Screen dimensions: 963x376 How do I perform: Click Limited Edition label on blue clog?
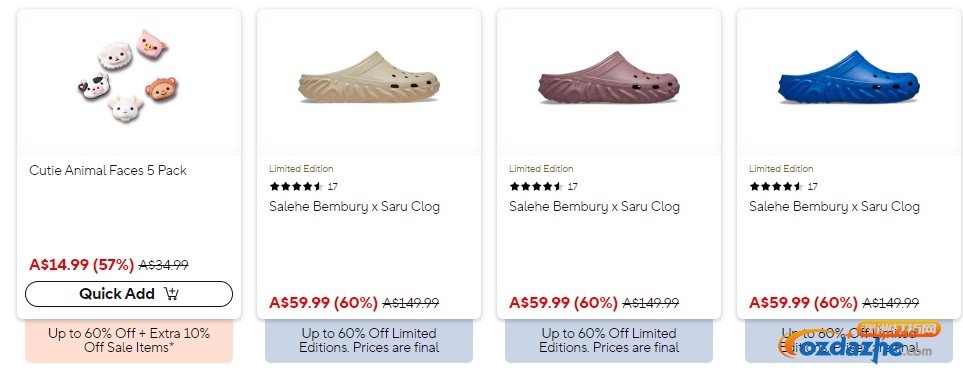click(x=781, y=168)
